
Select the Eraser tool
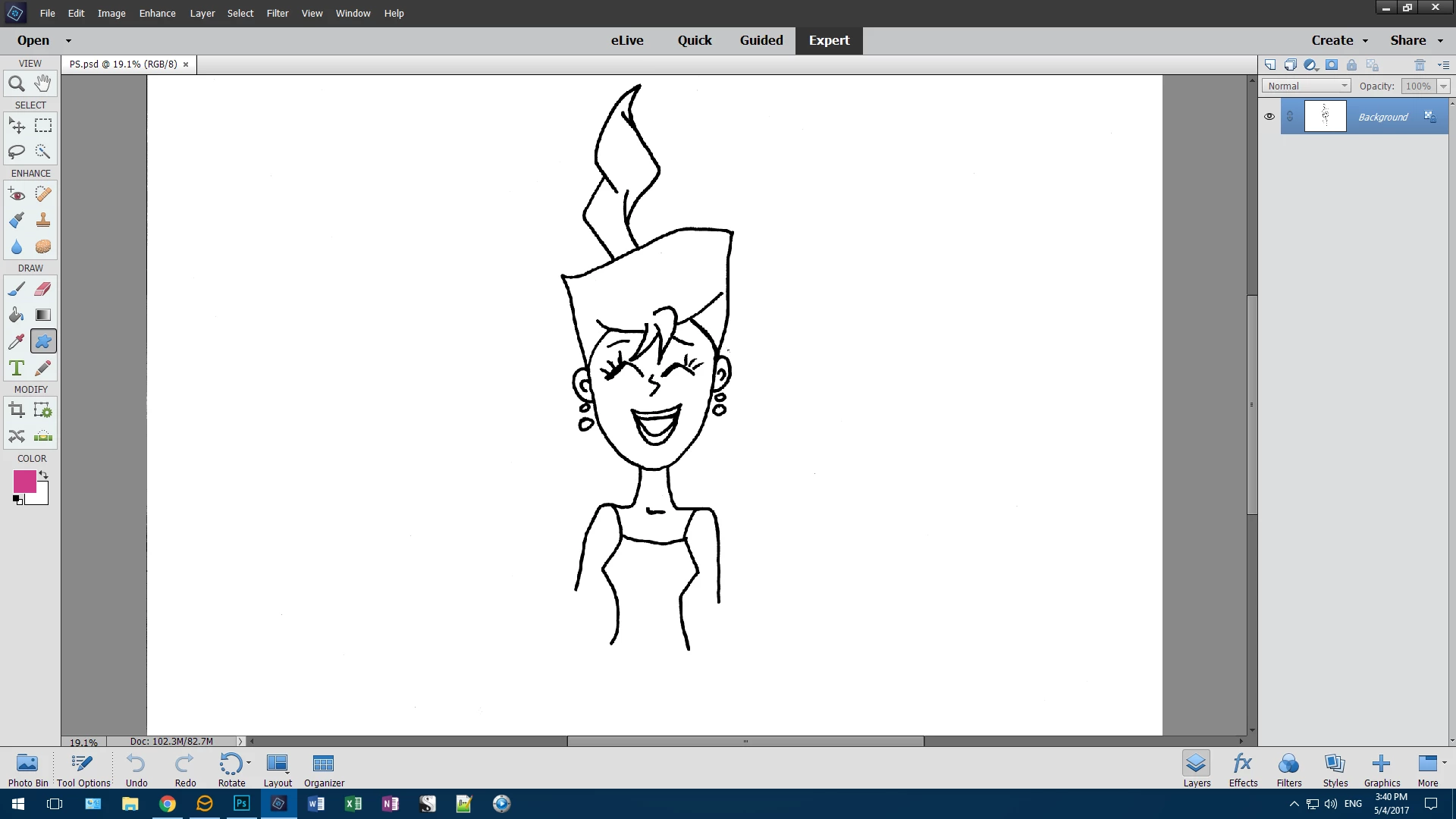pyautogui.click(x=43, y=289)
